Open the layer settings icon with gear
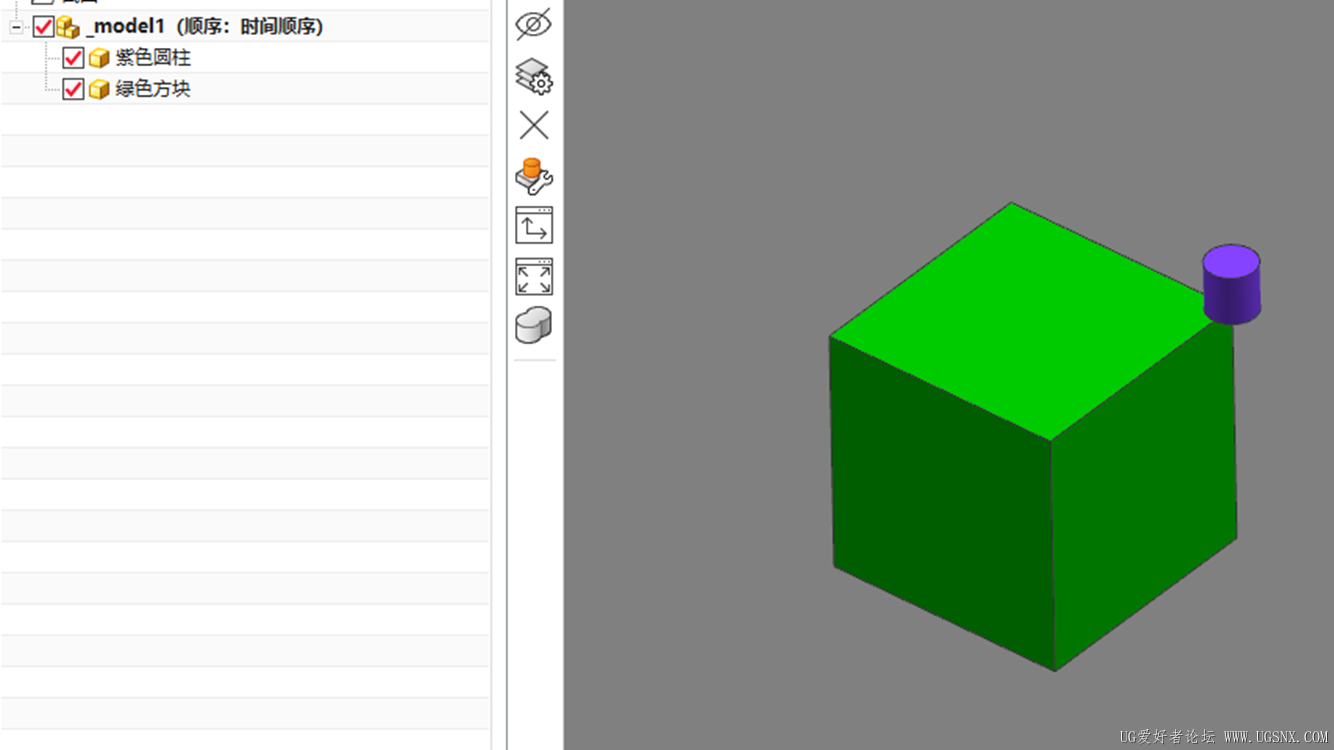 click(x=534, y=76)
